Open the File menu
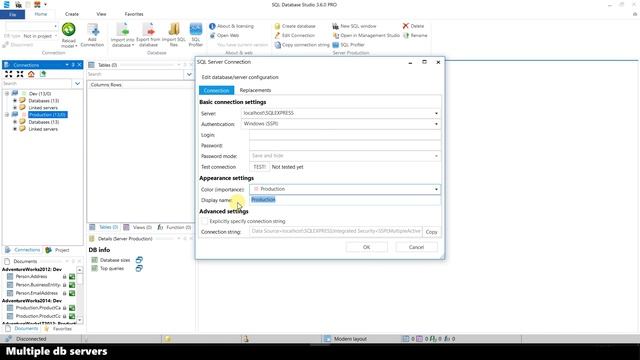The image size is (640, 360). [13, 14]
